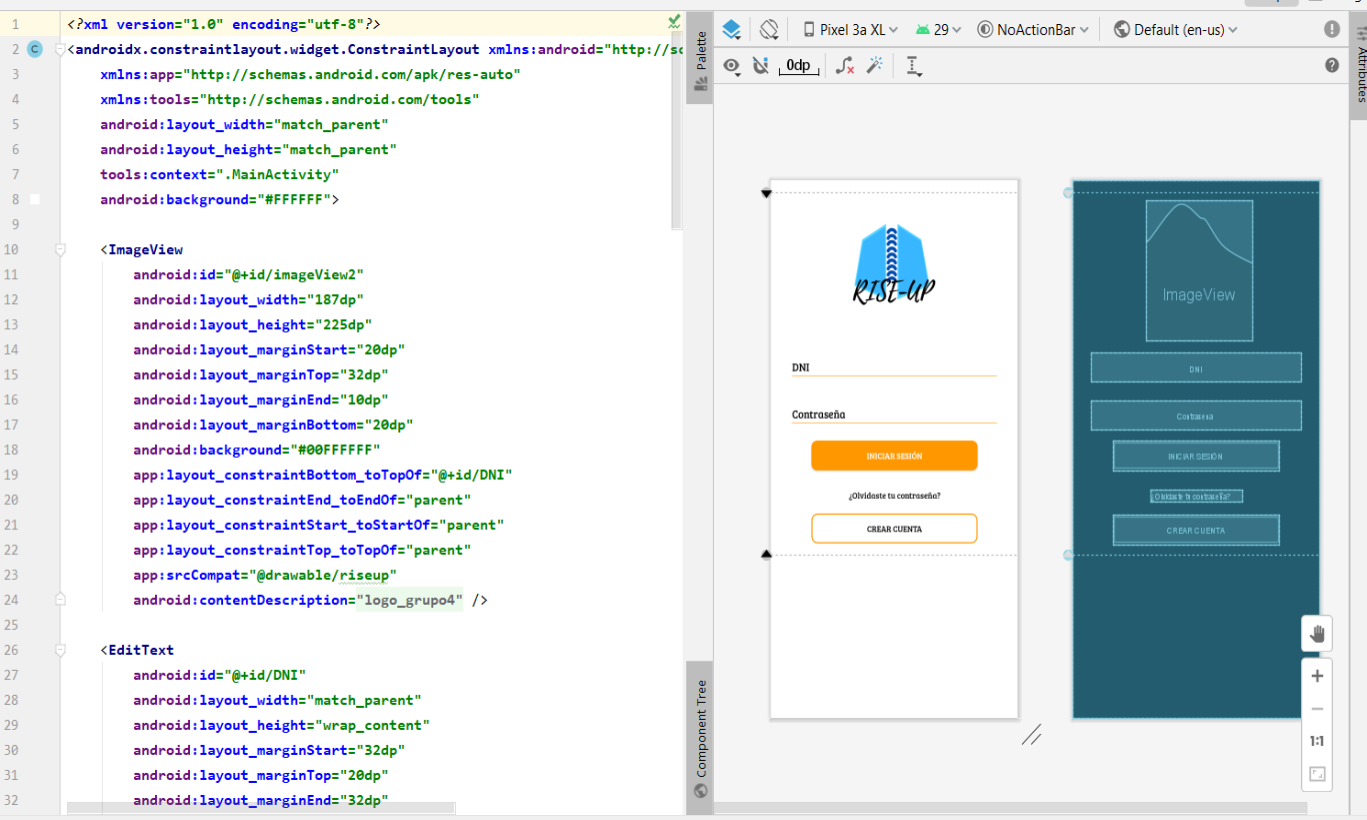Click the editor horizontal scrollbar
This screenshot has width=1367, height=820.
(x=260, y=807)
